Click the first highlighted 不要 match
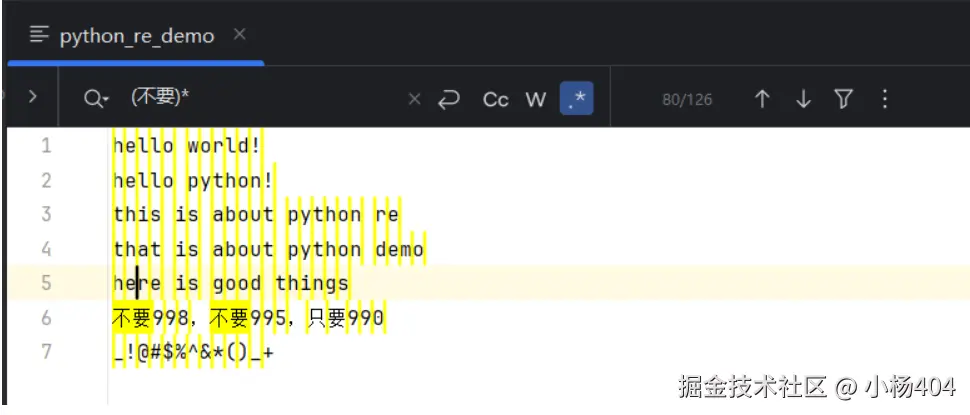This screenshot has width=970, height=415. 133,318
